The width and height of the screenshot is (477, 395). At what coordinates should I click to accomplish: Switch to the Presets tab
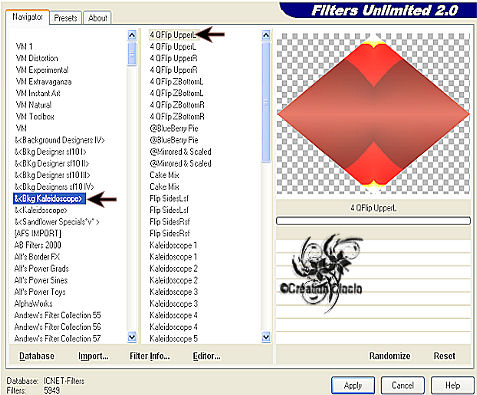pyautogui.click(x=66, y=18)
